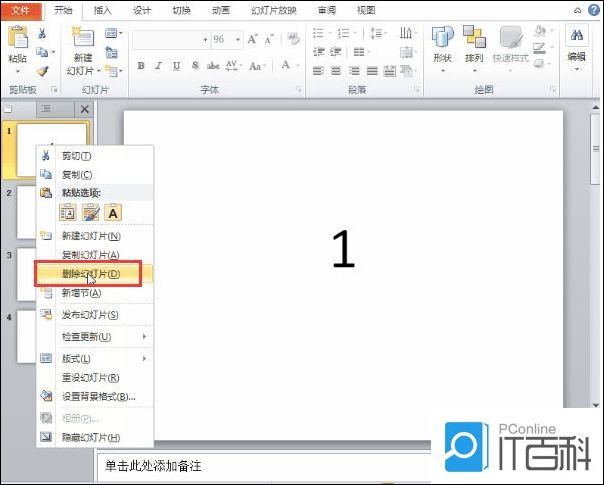The width and height of the screenshot is (604, 485).
Task: Open the Line Spacing dropdown
Action: coord(378,33)
